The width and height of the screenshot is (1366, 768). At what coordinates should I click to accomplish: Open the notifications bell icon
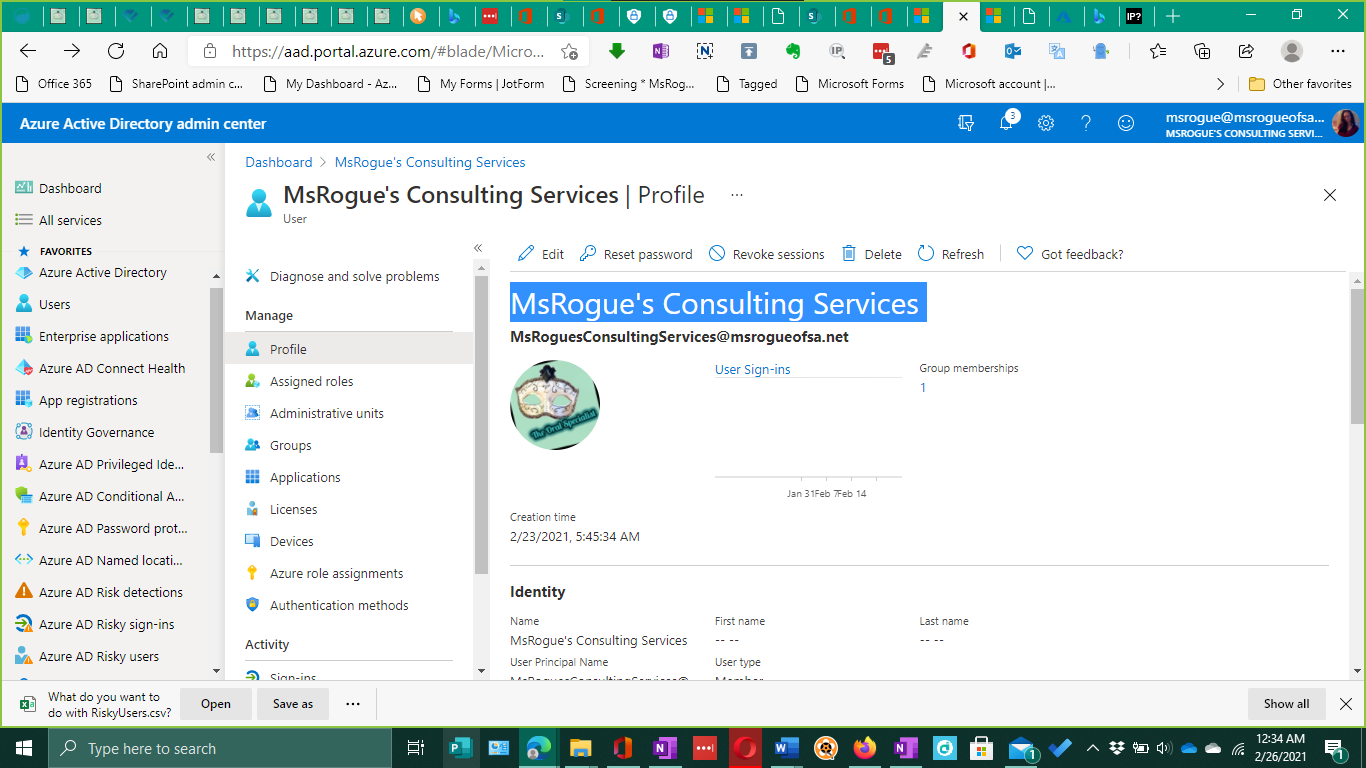[x=1006, y=123]
